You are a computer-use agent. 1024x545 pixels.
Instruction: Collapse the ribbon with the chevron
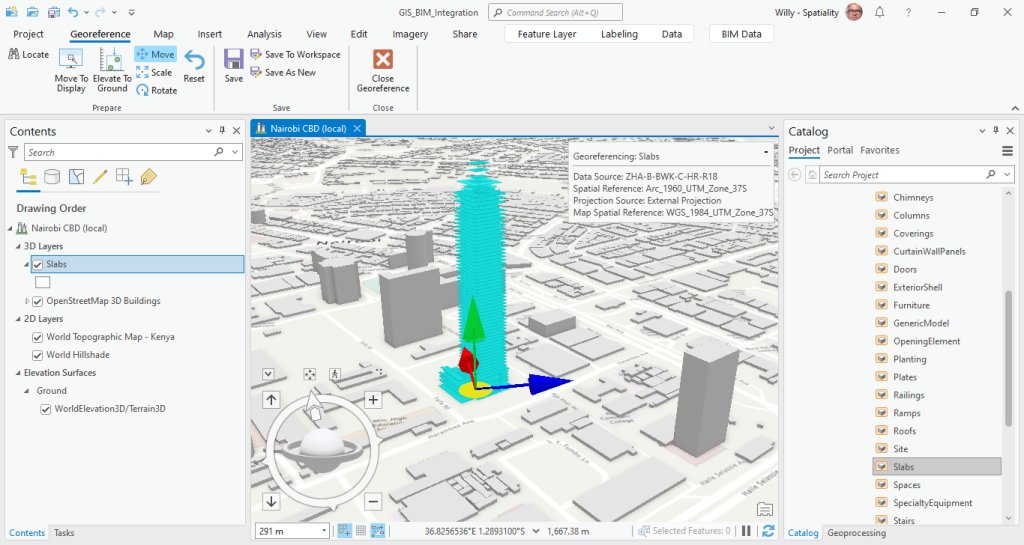(1015, 108)
